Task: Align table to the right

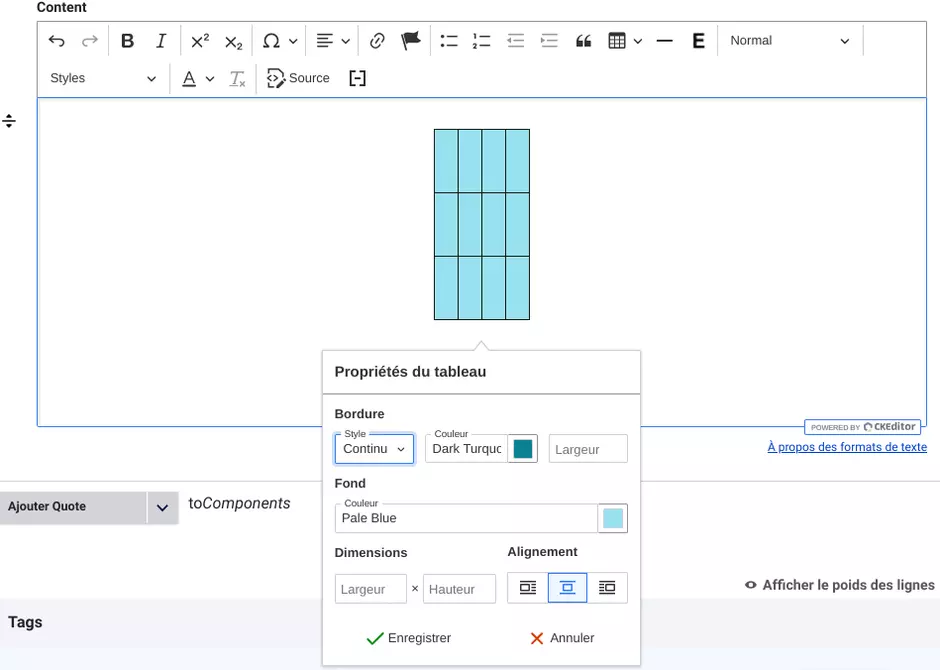Action: [x=607, y=588]
